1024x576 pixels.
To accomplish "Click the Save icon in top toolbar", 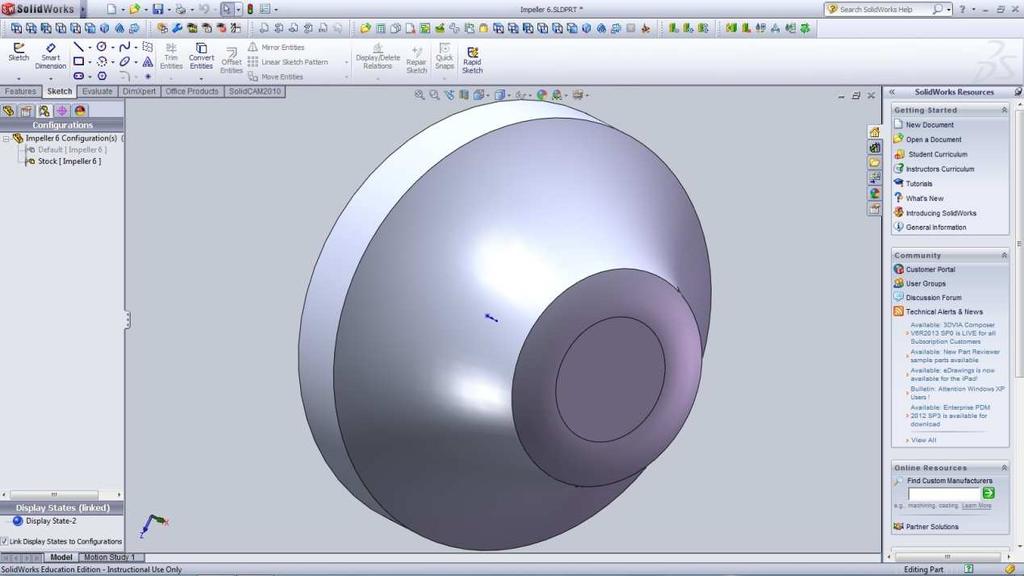I will pyautogui.click(x=157, y=9).
